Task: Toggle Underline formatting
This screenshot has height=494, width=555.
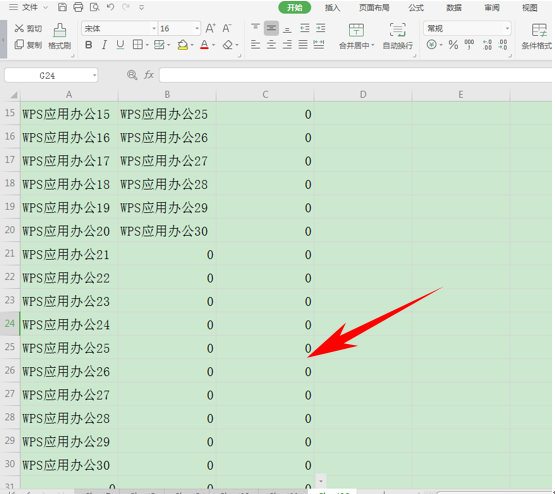Action: pos(120,45)
